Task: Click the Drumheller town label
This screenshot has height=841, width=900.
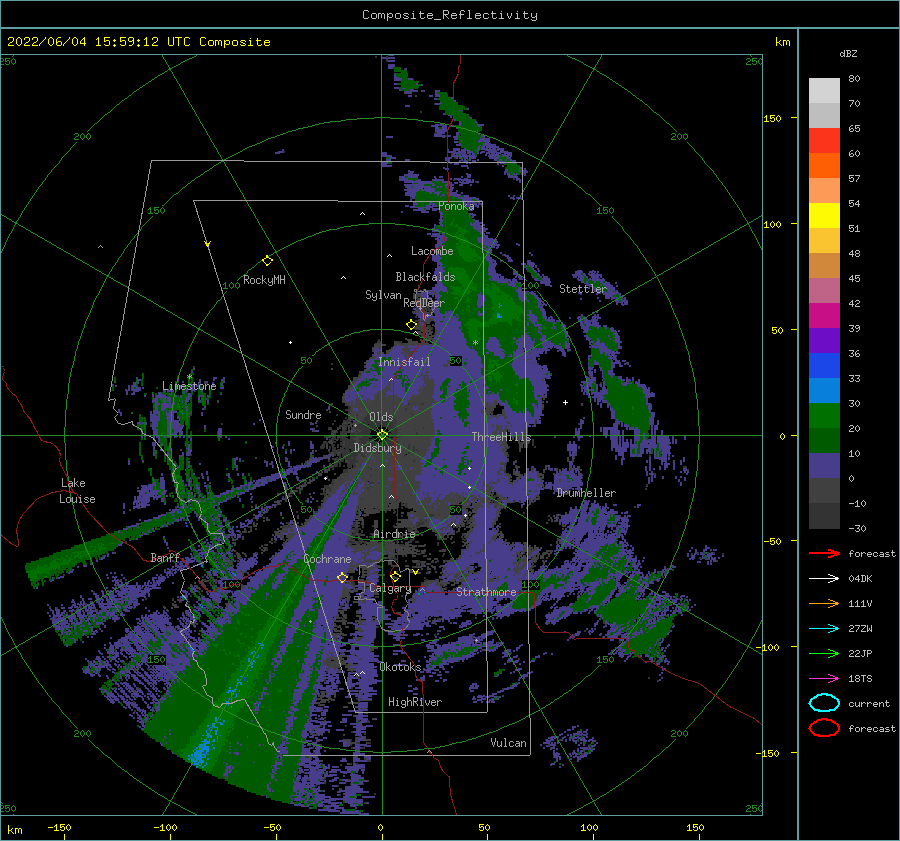Action: tap(586, 493)
